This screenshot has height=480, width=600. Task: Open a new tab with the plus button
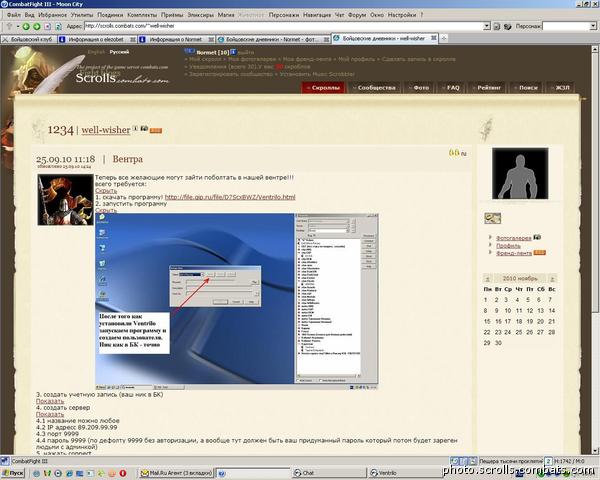(443, 38)
